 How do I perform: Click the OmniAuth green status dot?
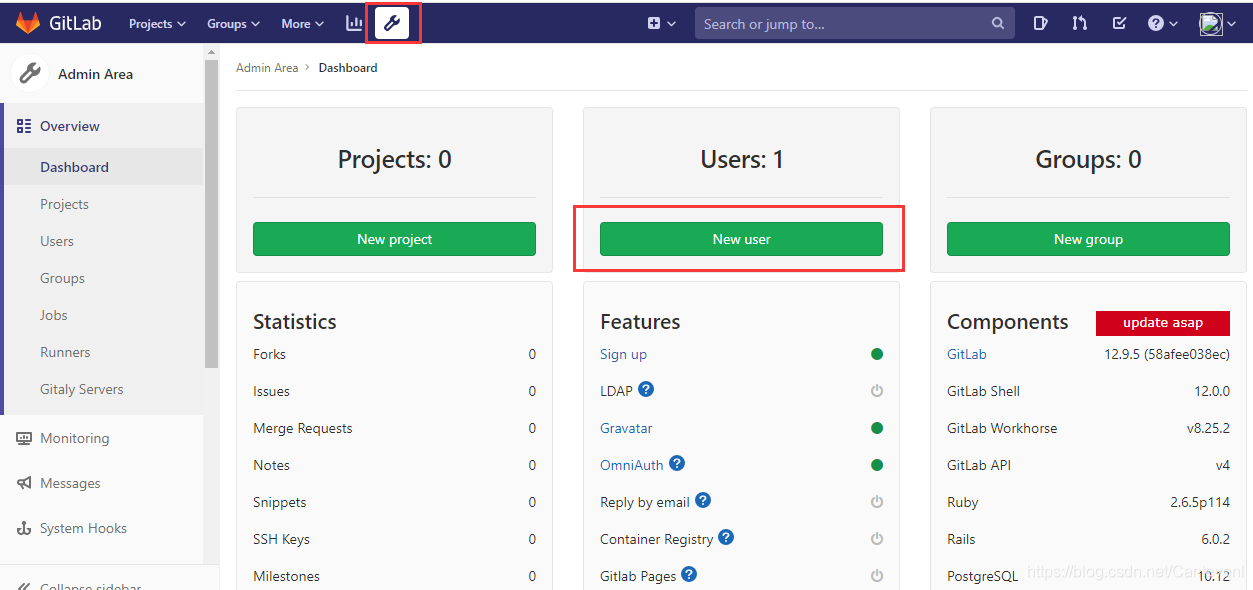pos(877,465)
